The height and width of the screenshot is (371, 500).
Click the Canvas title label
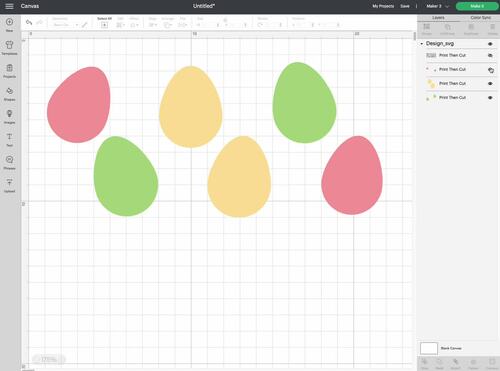30,6
